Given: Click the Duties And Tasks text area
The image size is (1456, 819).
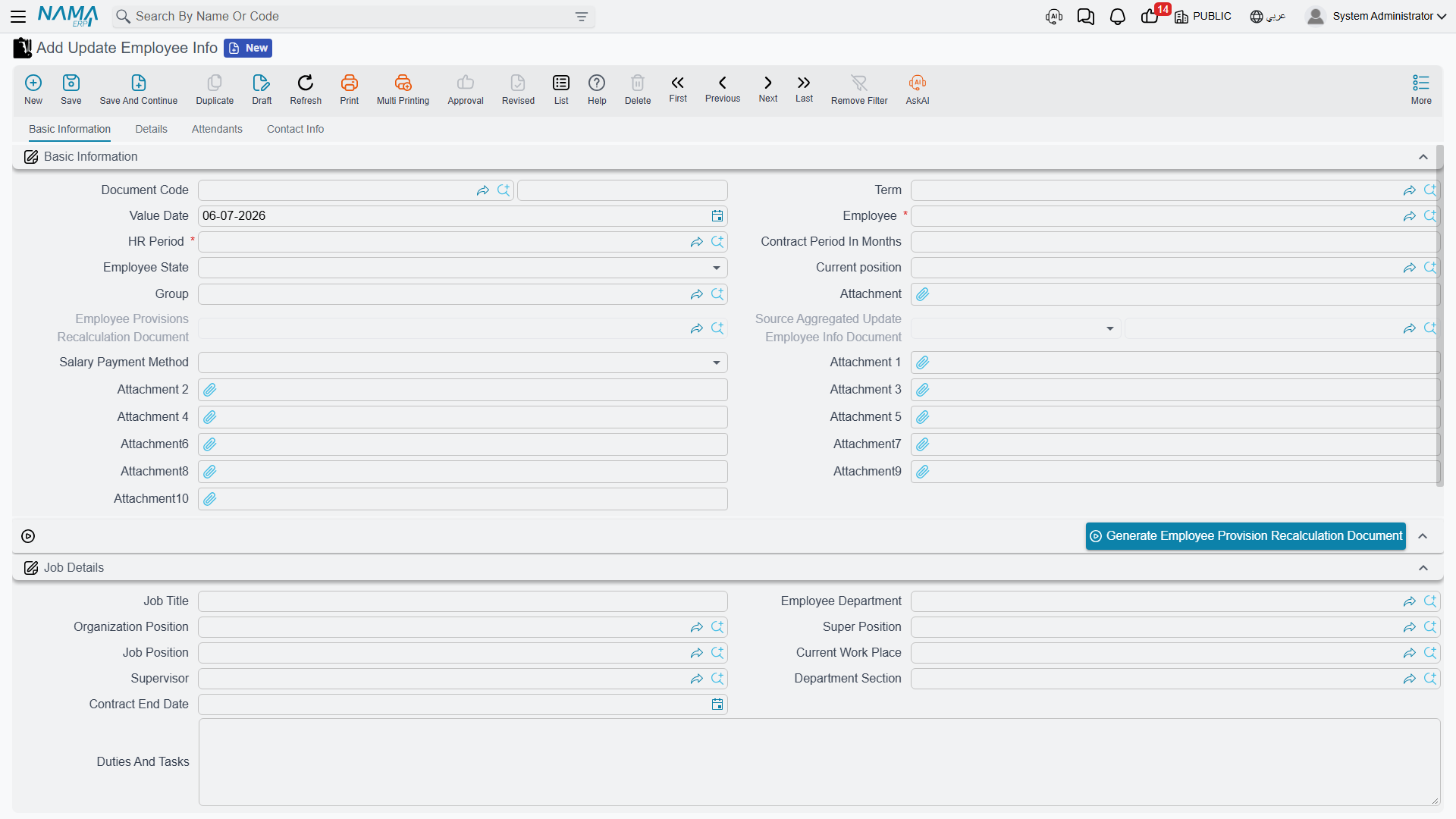Looking at the screenshot, I should (819, 761).
